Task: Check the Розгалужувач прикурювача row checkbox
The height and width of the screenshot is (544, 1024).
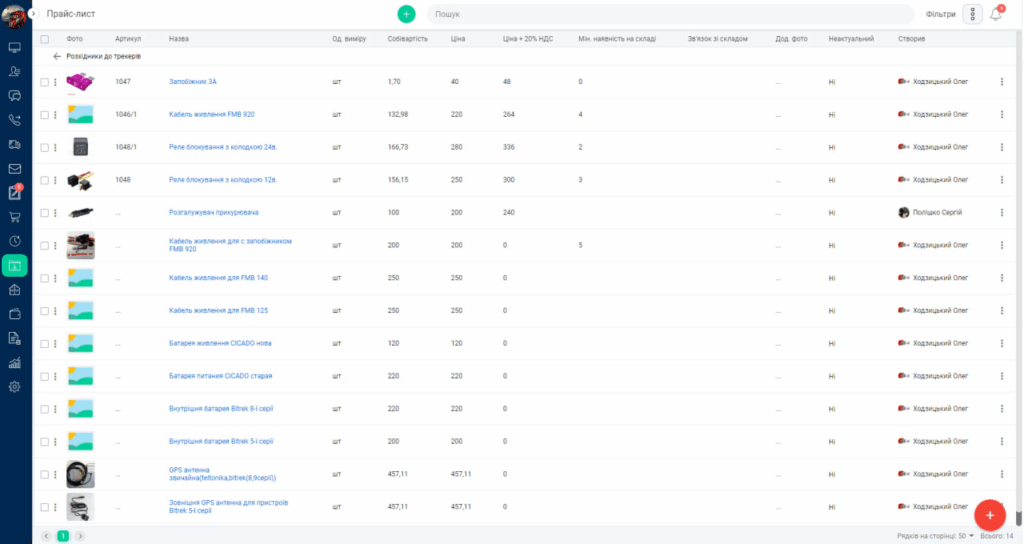Action: tap(44, 213)
